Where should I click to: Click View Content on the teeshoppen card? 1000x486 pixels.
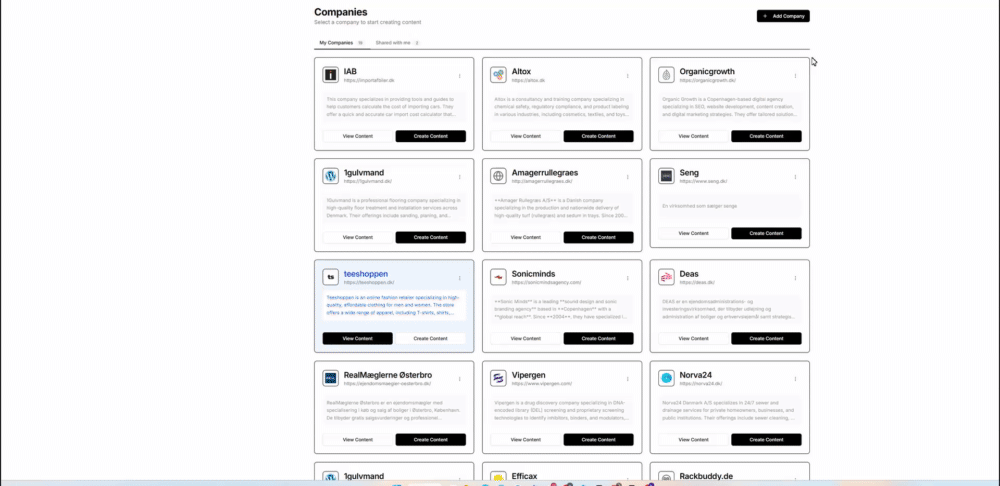click(358, 338)
